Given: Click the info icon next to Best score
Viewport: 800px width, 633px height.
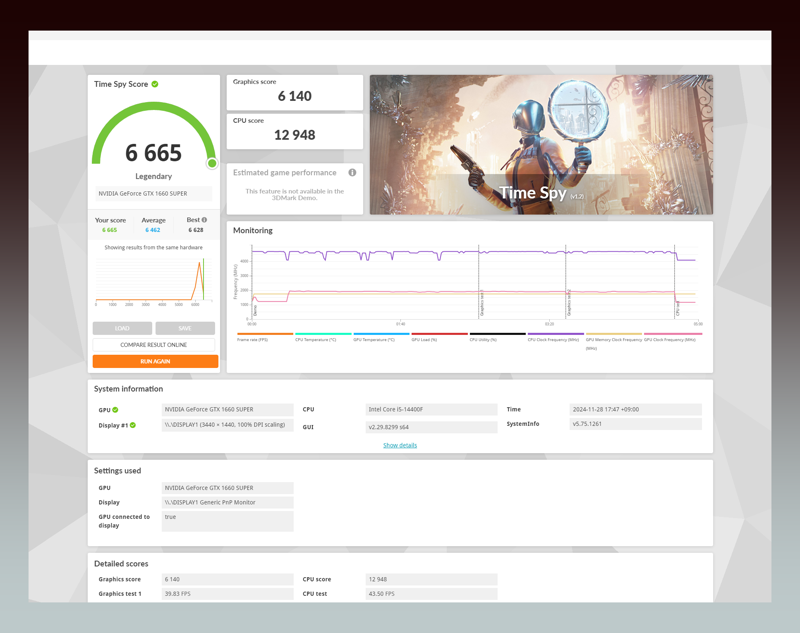Looking at the screenshot, I should coord(204,220).
